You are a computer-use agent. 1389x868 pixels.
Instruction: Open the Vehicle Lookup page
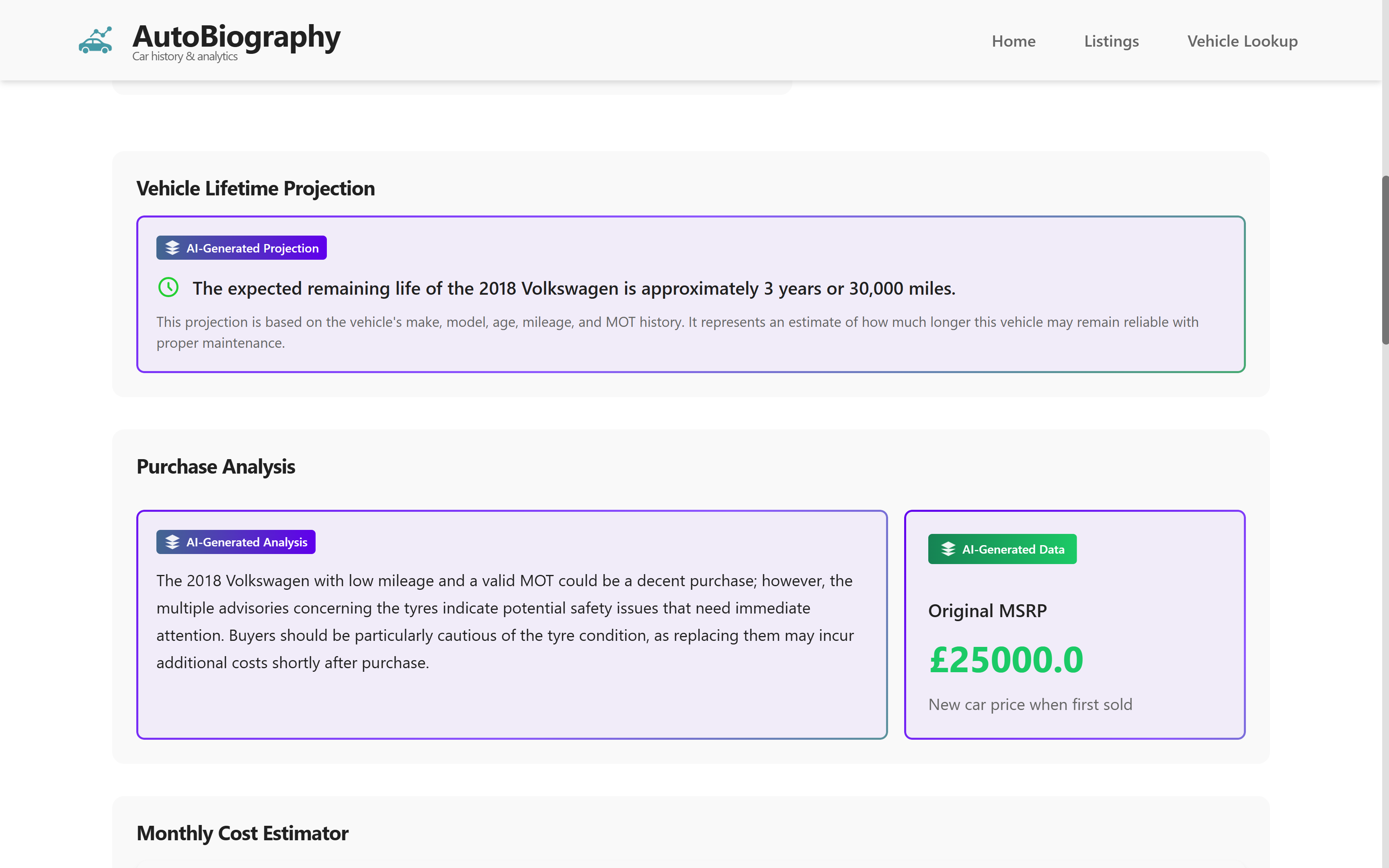point(1242,41)
